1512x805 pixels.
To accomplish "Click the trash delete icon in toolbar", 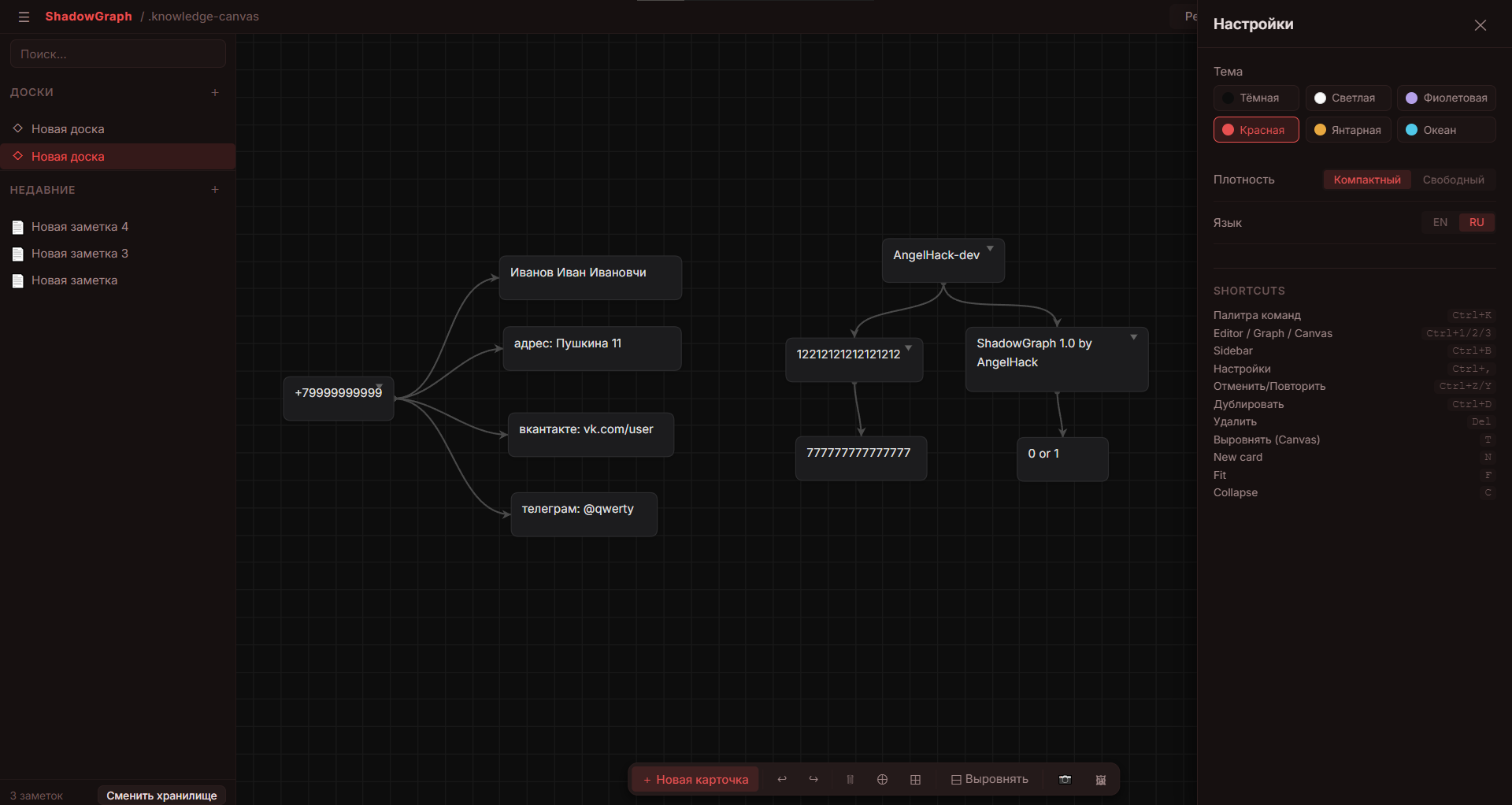I will [850, 779].
